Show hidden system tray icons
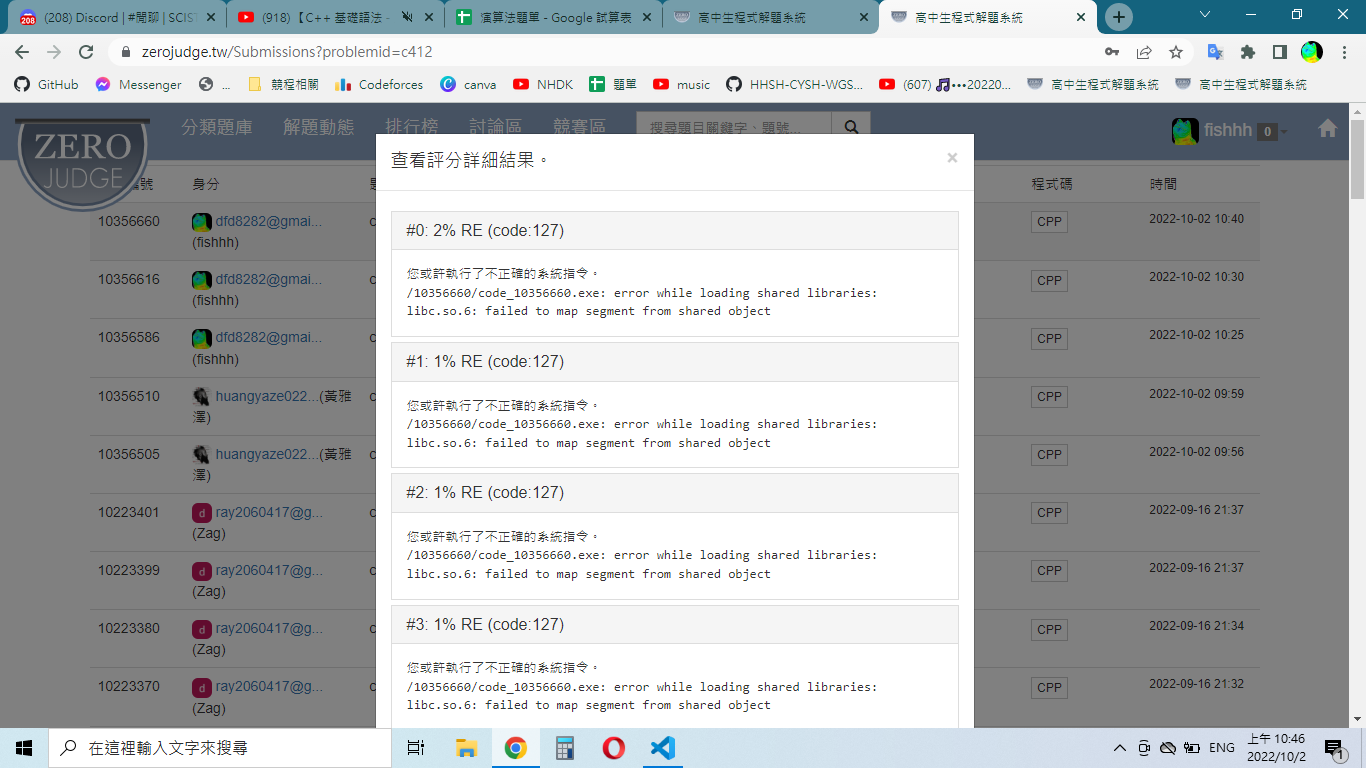The height and width of the screenshot is (768, 1366). click(x=1120, y=748)
